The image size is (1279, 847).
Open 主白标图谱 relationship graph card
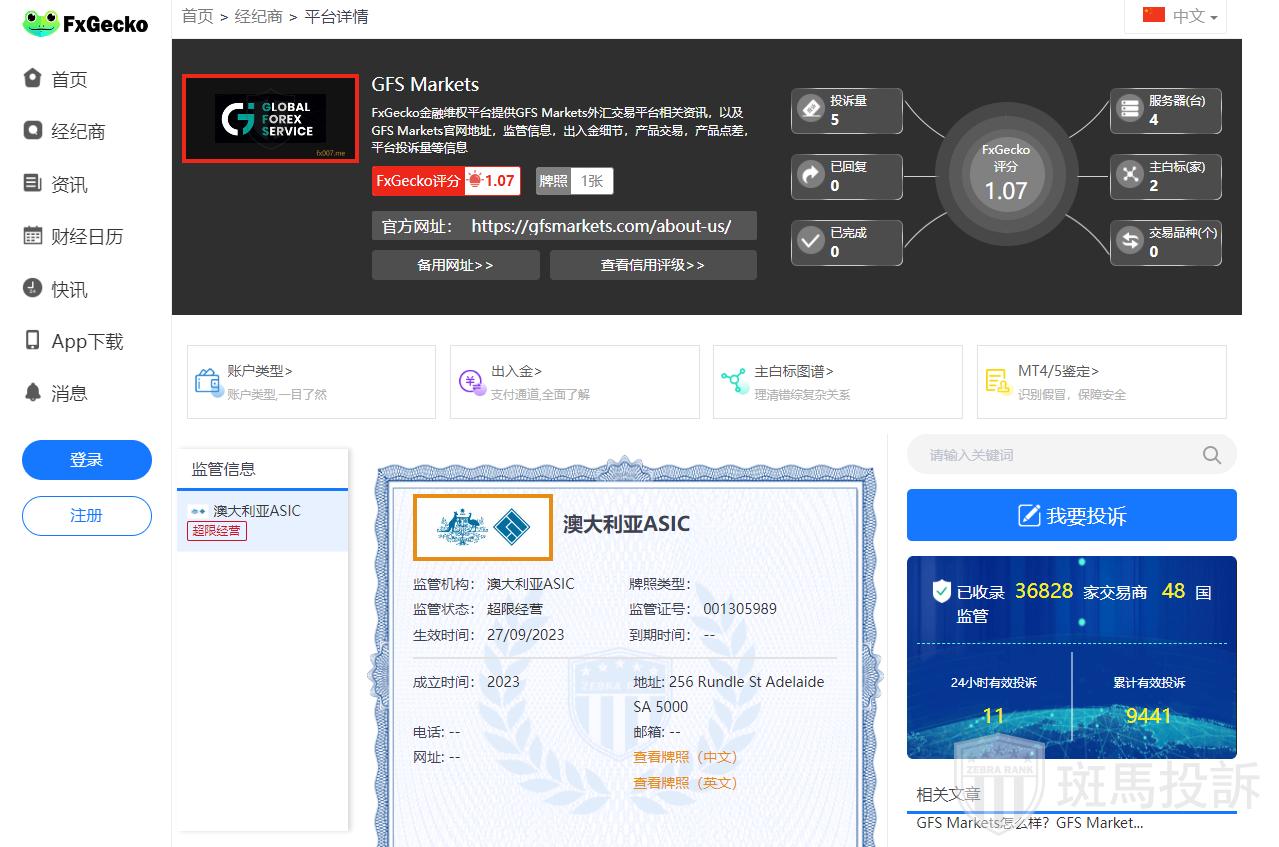(x=837, y=381)
